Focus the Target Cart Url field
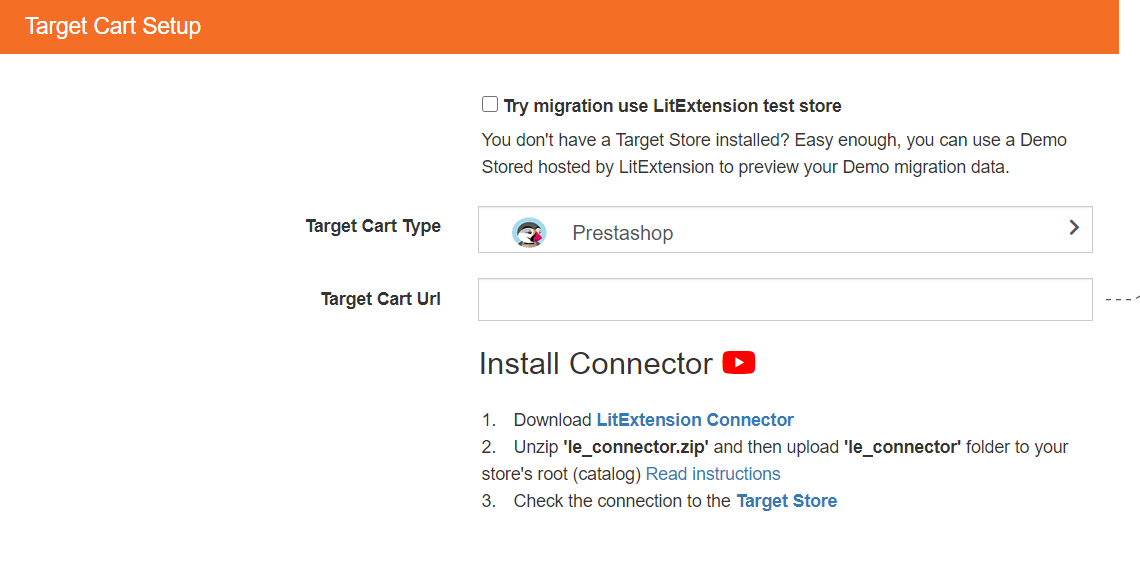The image size is (1140, 567). click(785, 299)
